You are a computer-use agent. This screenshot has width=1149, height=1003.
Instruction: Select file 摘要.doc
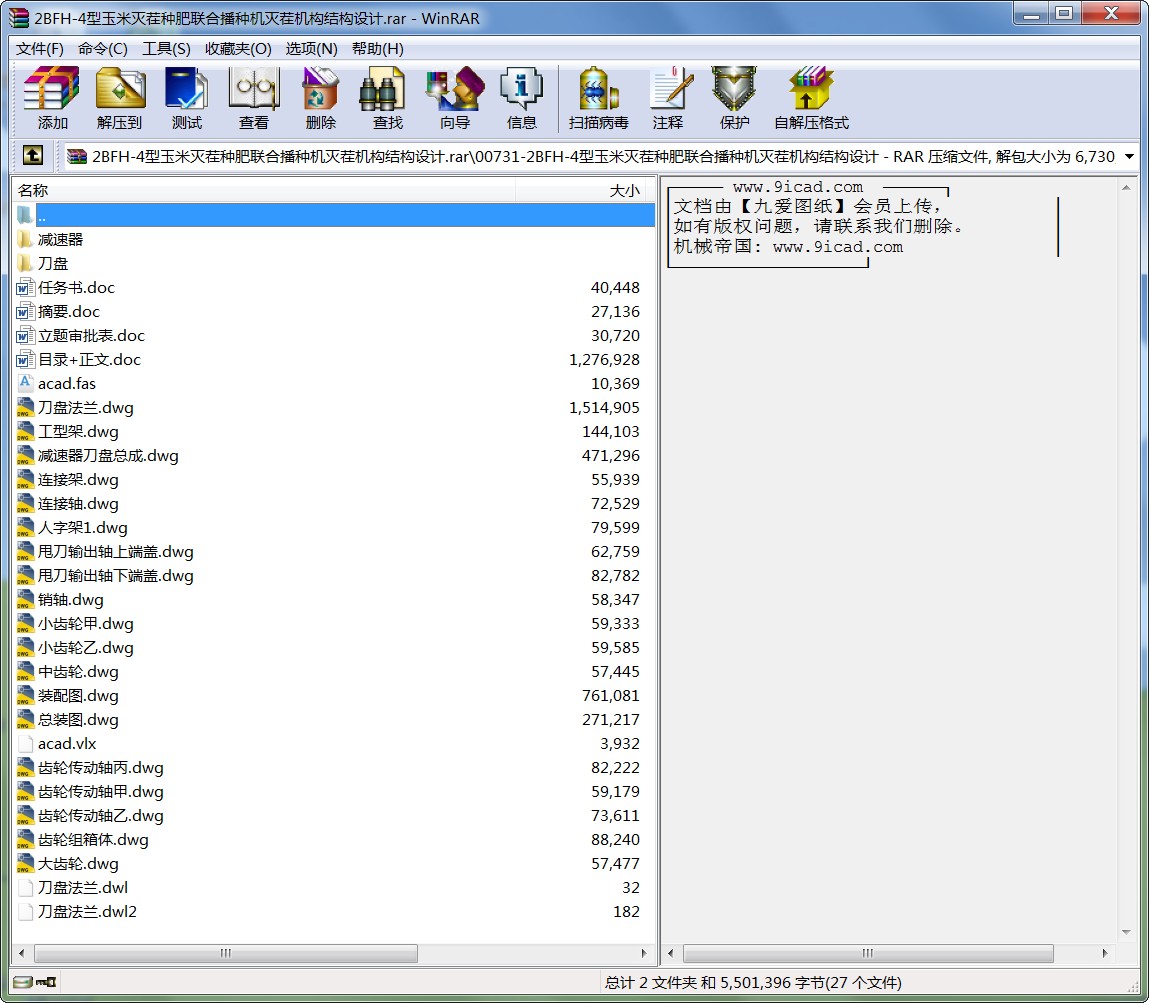(x=68, y=311)
